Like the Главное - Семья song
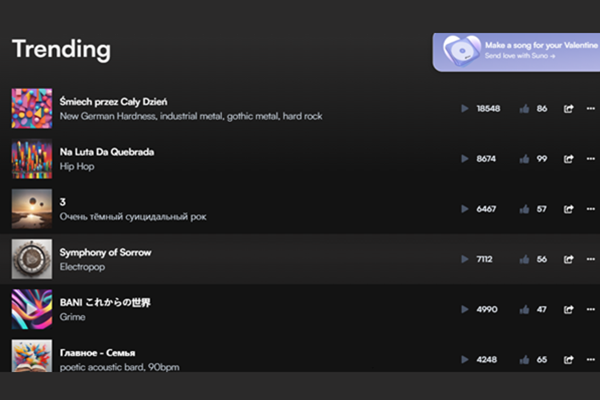This screenshot has width=600, height=400. pyautogui.click(x=524, y=359)
